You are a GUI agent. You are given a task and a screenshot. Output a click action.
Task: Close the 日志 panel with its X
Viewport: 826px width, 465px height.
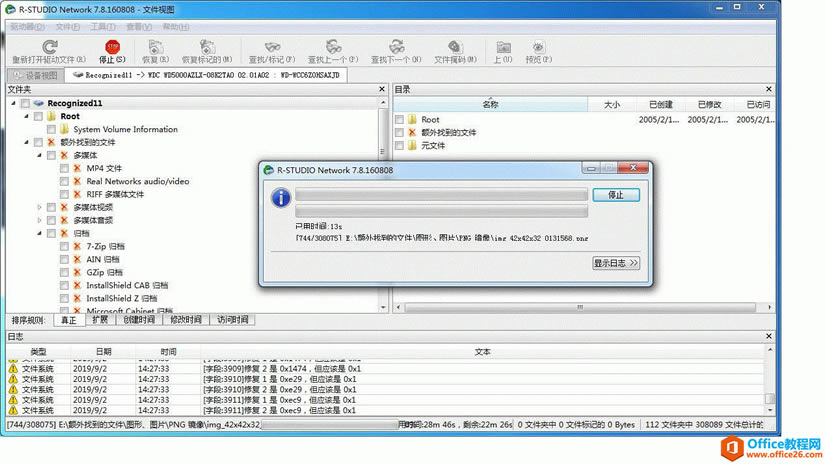click(769, 336)
